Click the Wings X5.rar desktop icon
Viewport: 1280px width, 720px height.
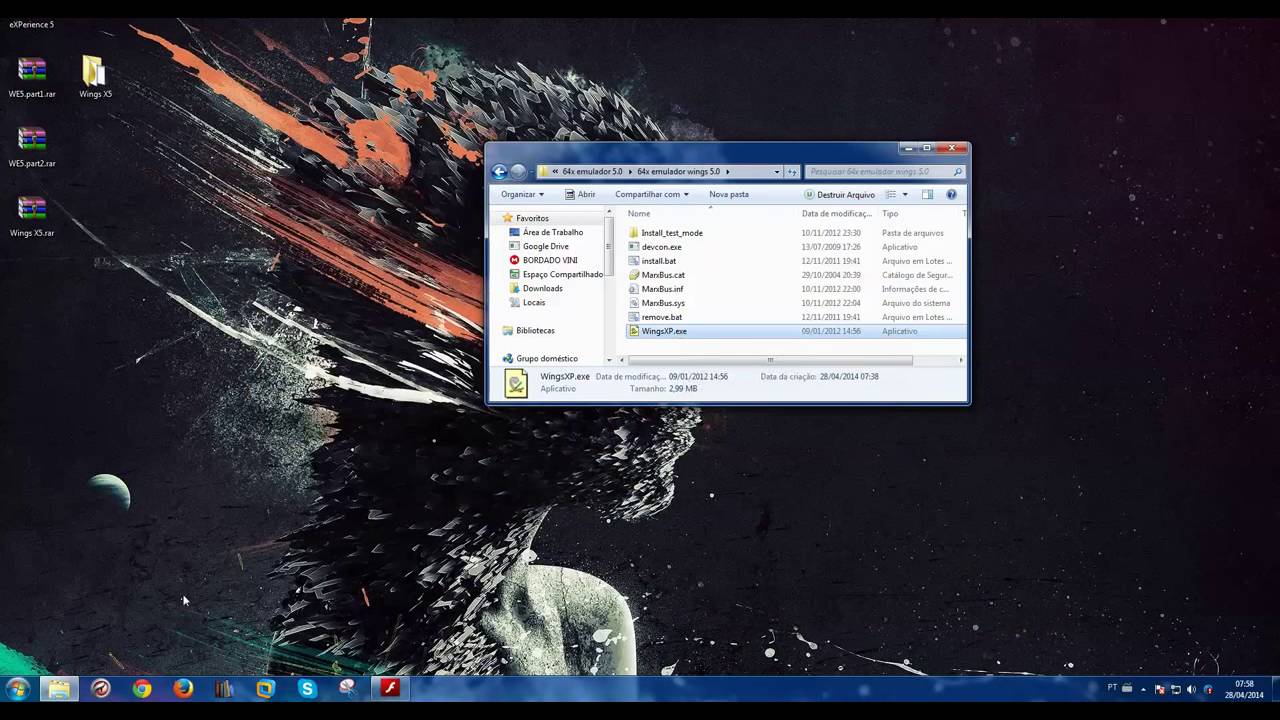pos(32,216)
